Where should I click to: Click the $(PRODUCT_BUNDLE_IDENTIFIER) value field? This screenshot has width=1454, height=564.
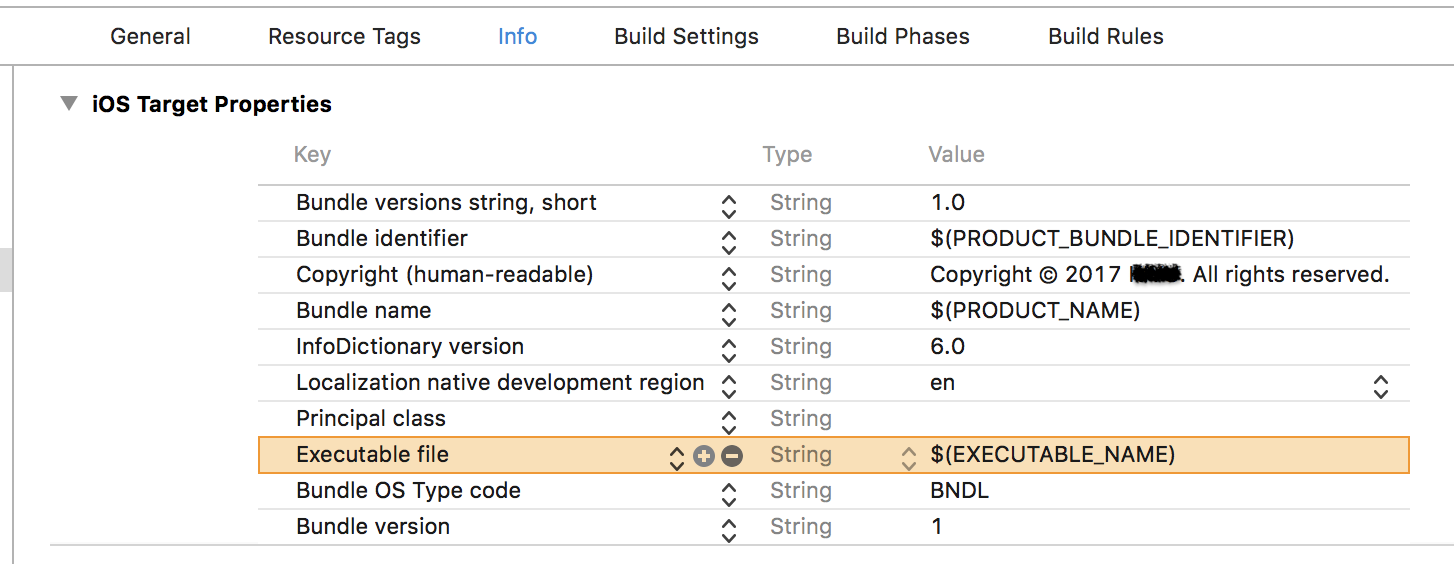click(1111, 239)
